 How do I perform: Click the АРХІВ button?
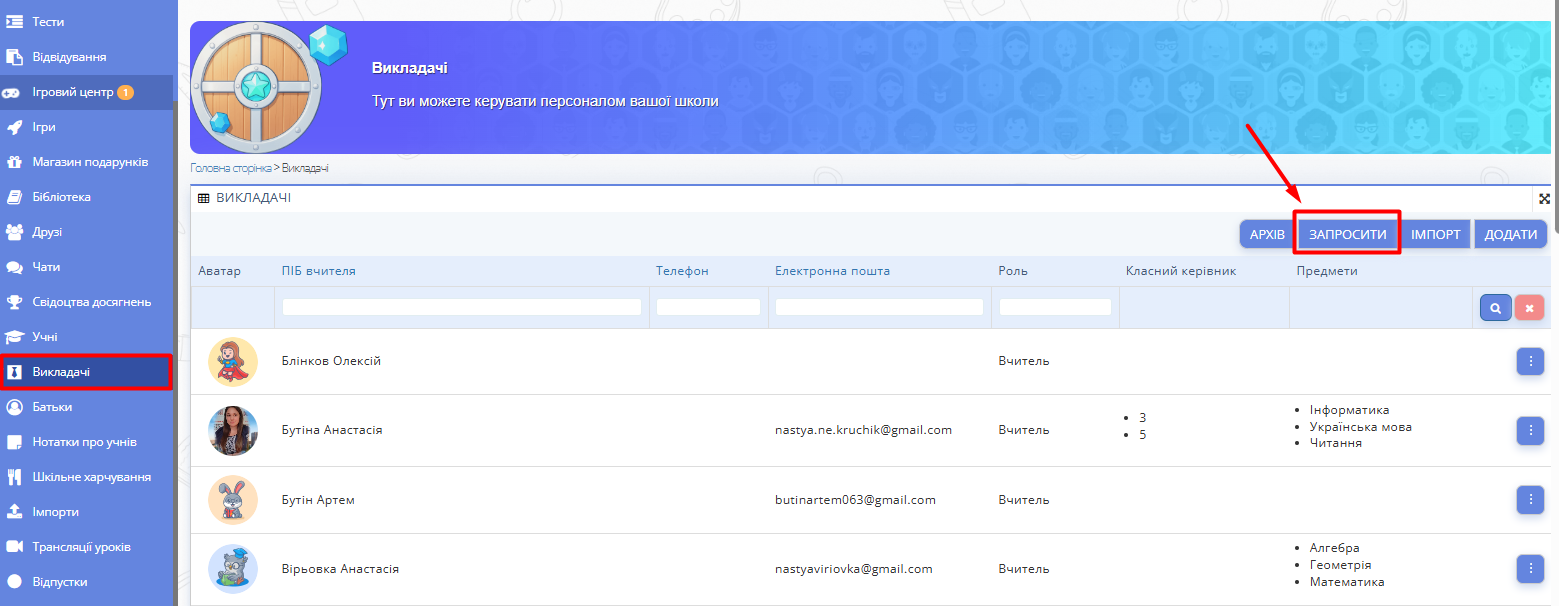click(1266, 234)
